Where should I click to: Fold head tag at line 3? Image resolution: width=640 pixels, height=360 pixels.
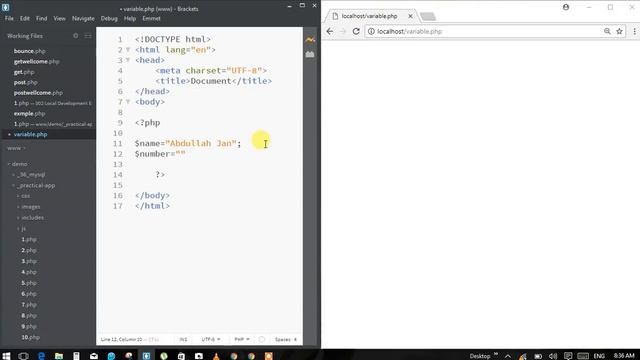click(128, 60)
